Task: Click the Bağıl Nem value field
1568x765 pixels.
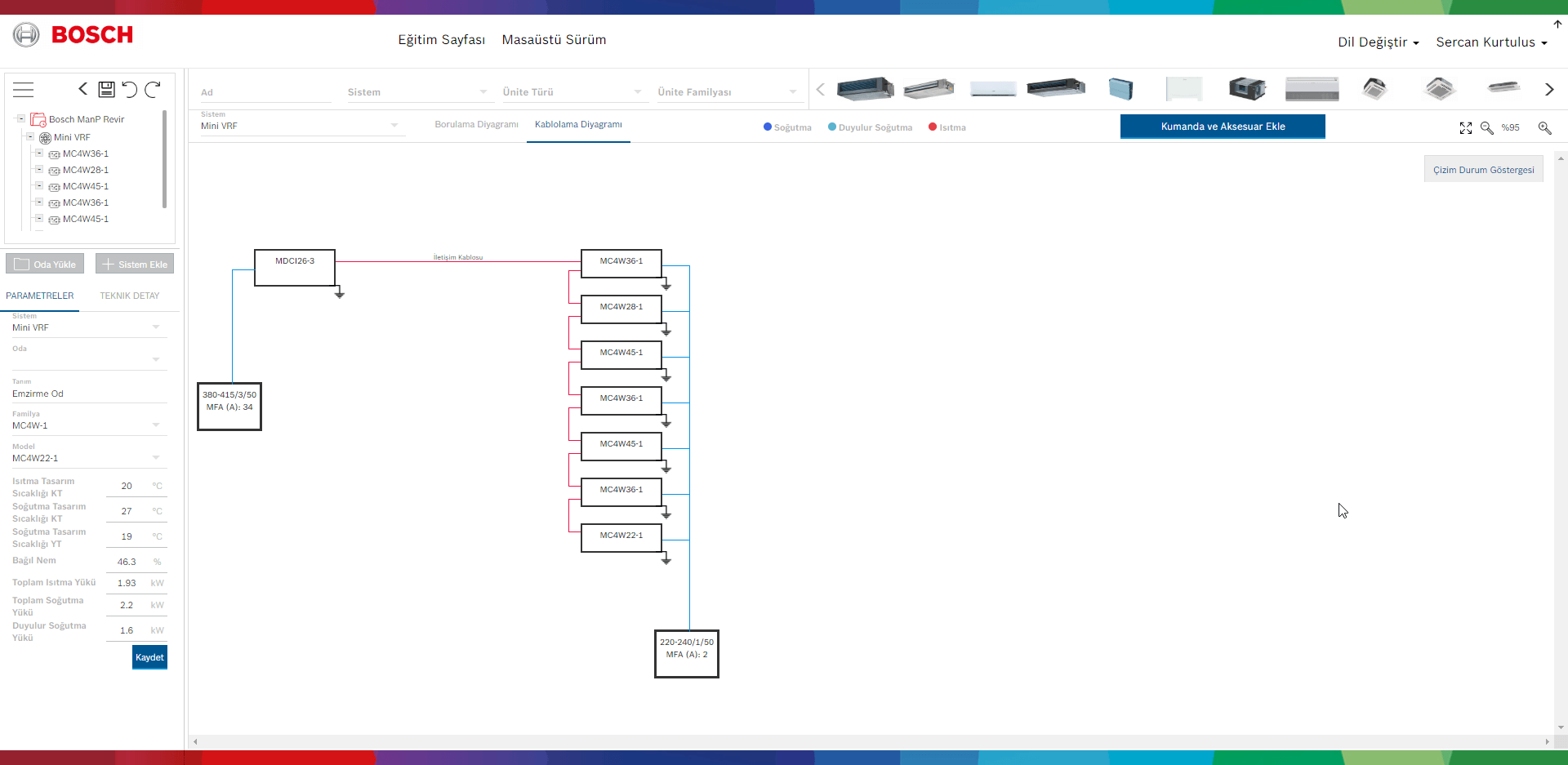Action: point(127,562)
